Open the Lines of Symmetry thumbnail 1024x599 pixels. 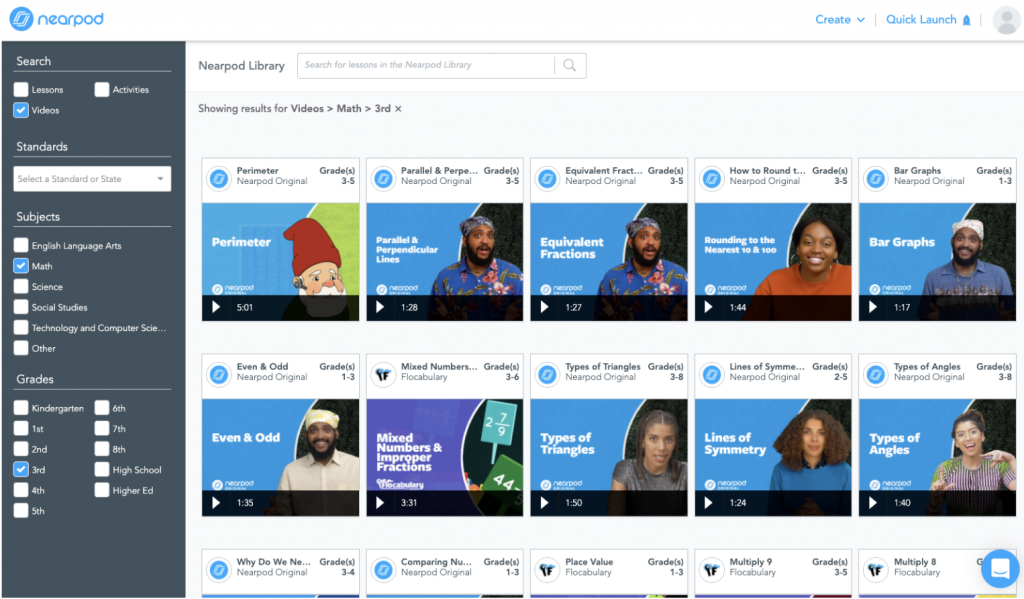pyautogui.click(x=773, y=457)
